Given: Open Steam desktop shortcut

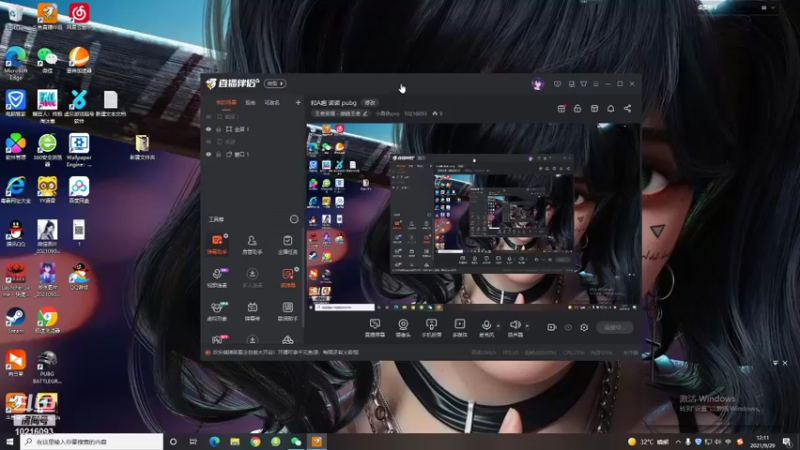Looking at the screenshot, I should click(x=15, y=321).
